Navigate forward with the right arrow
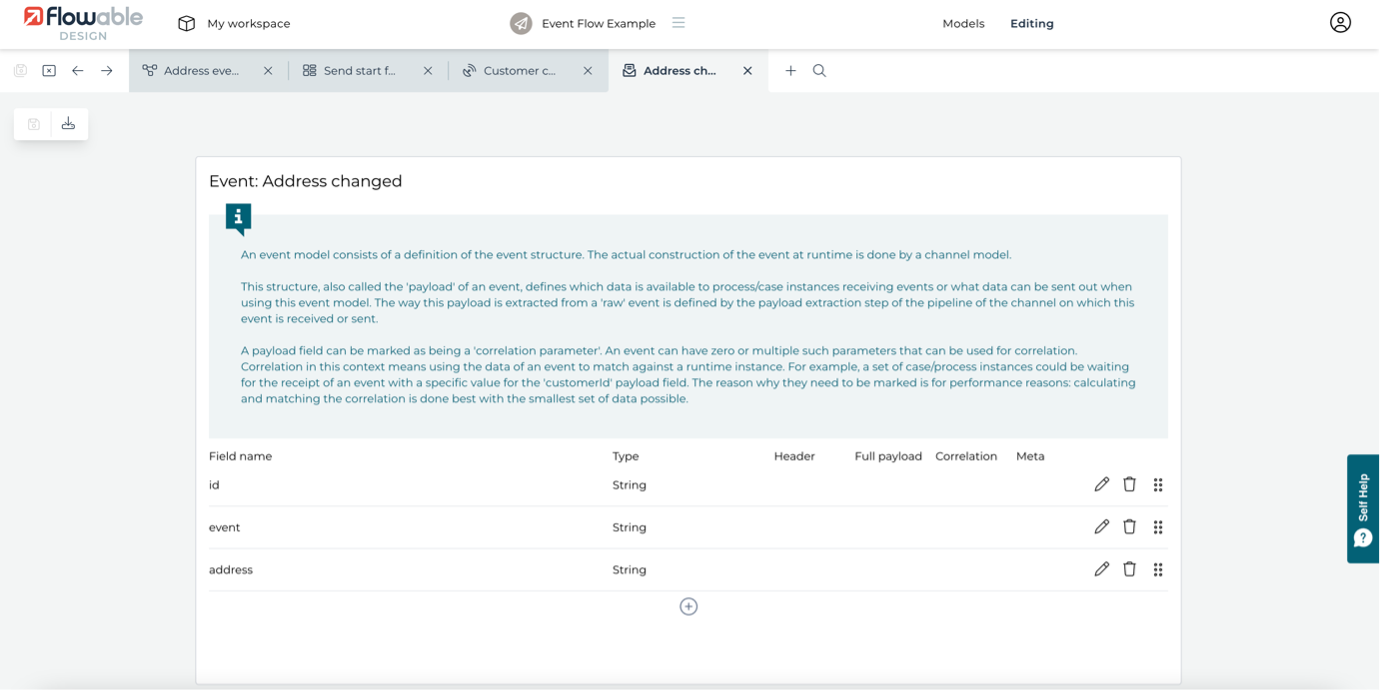Viewport: 1384px width, 693px height. pos(106,71)
